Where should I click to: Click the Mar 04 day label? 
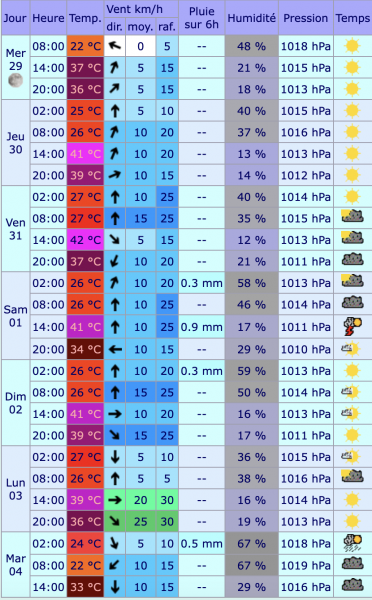15,565
